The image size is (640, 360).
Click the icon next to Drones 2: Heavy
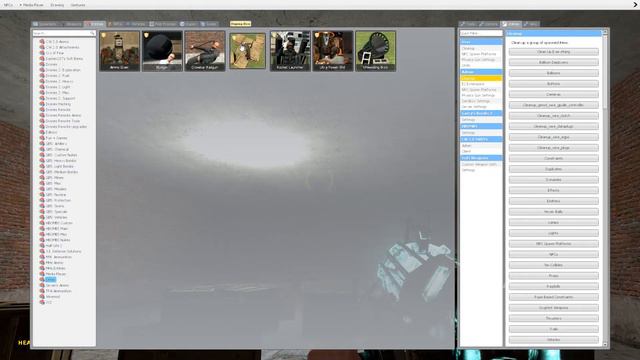42,81
